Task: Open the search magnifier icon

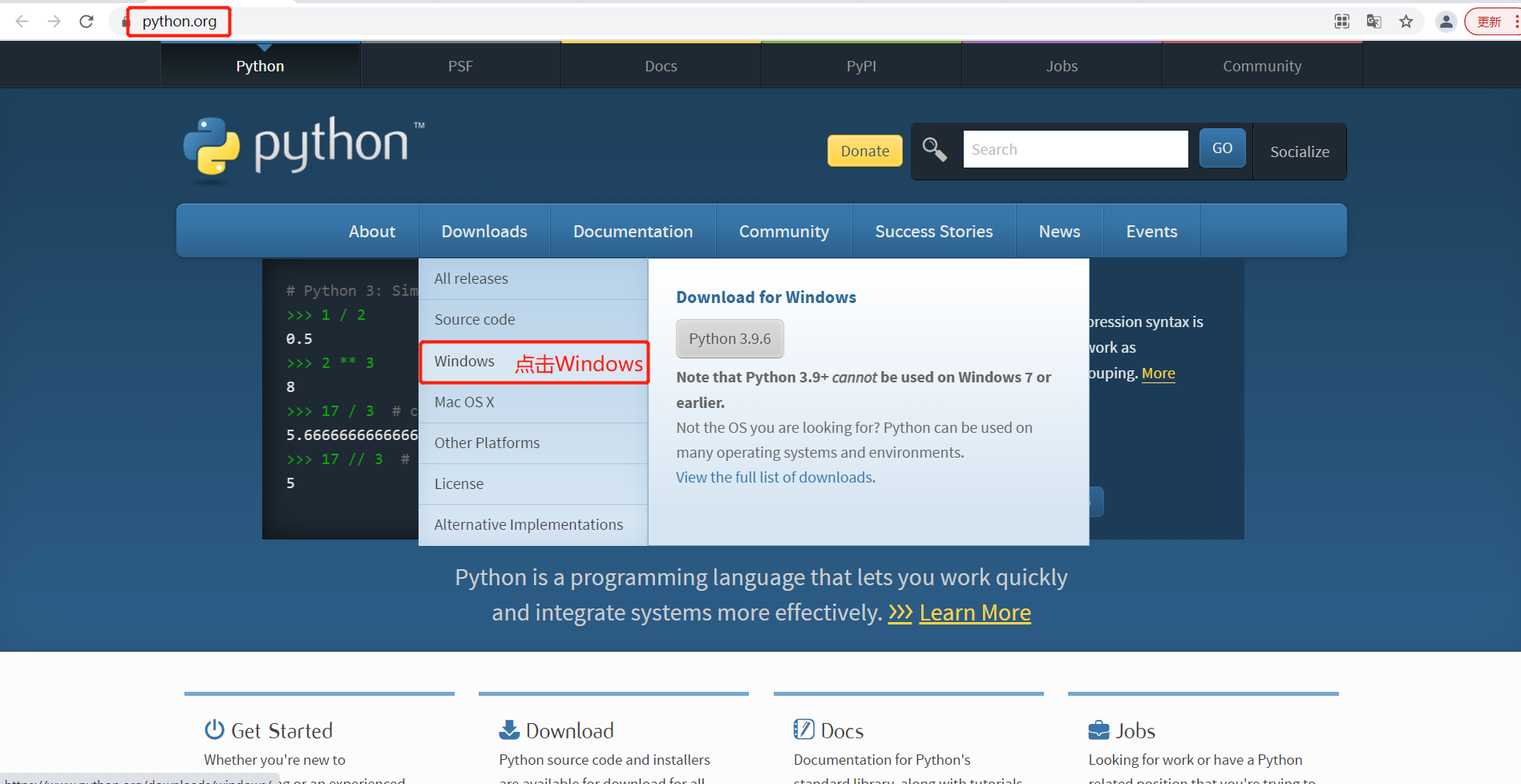Action: coord(934,149)
